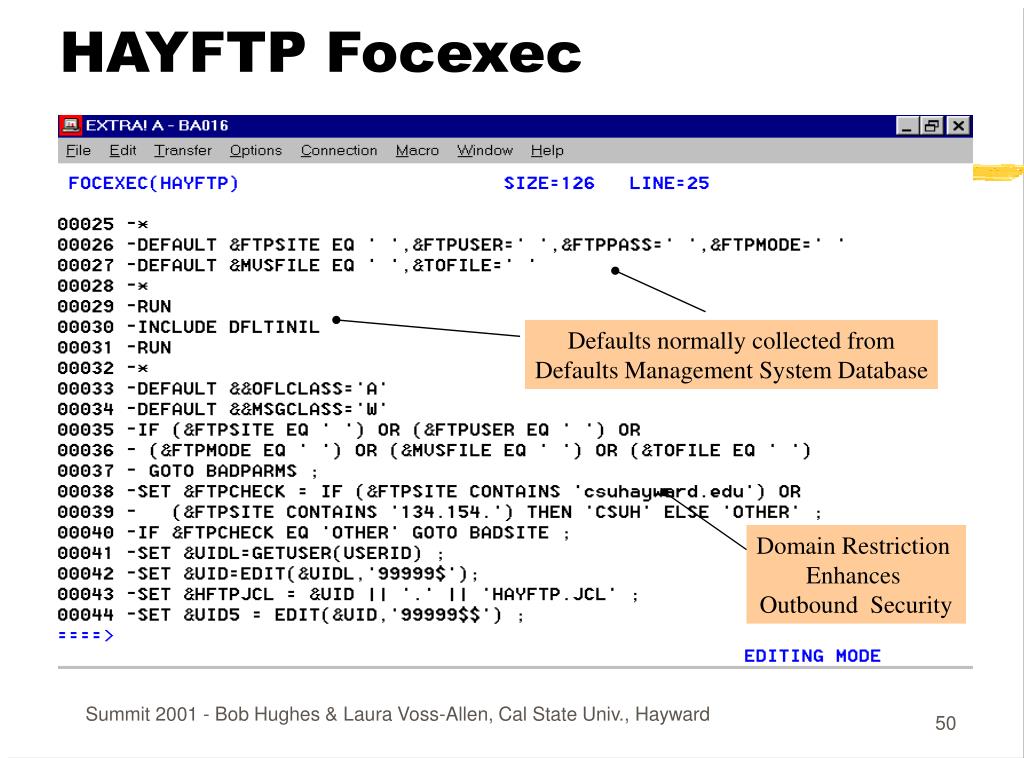This screenshot has width=1024, height=758.
Task: Select line 00043 -SET &HFTPJCL
Action: pos(348,595)
